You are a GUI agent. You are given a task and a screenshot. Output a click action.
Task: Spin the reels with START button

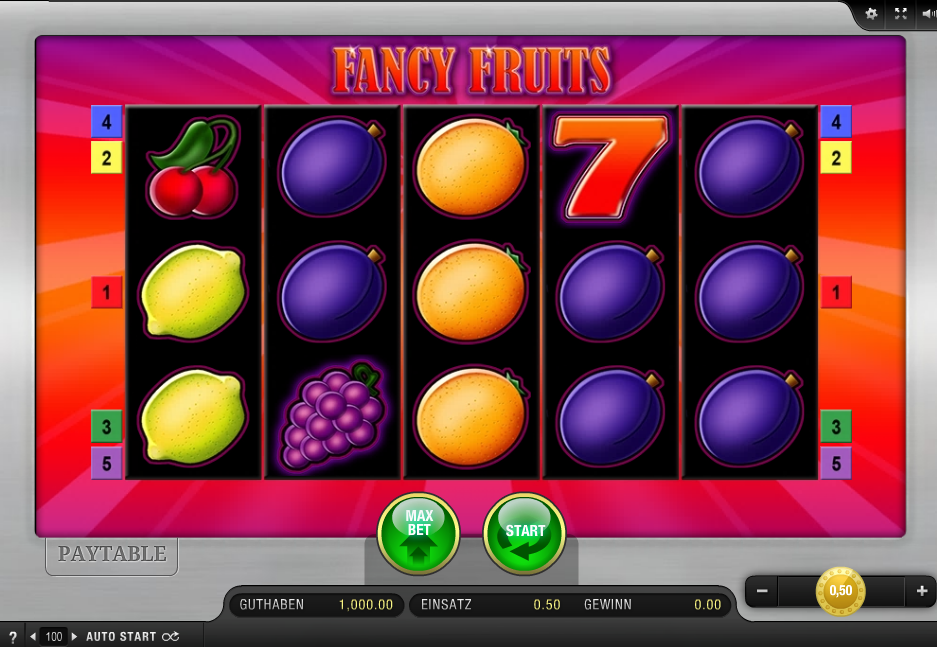click(x=524, y=533)
